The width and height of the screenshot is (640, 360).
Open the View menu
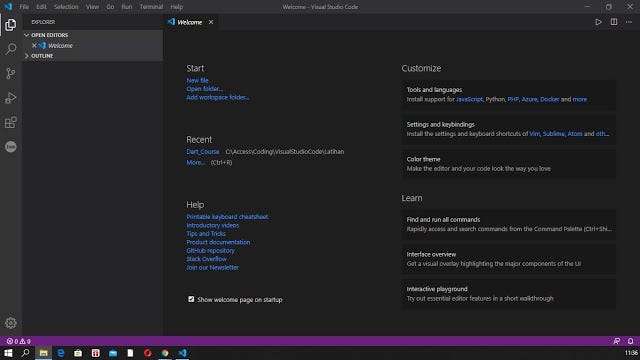[x=92, y=7]
